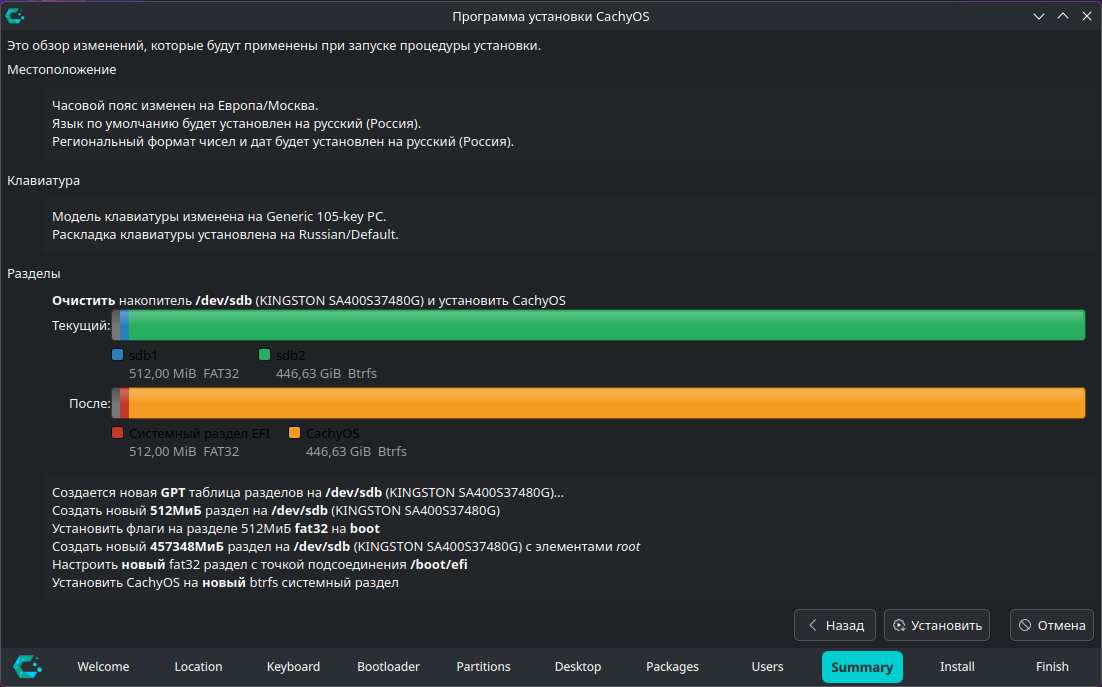Select the highlighted Summary step
Viewport: 1102px width, 687px height.
(x=862, y=667)
